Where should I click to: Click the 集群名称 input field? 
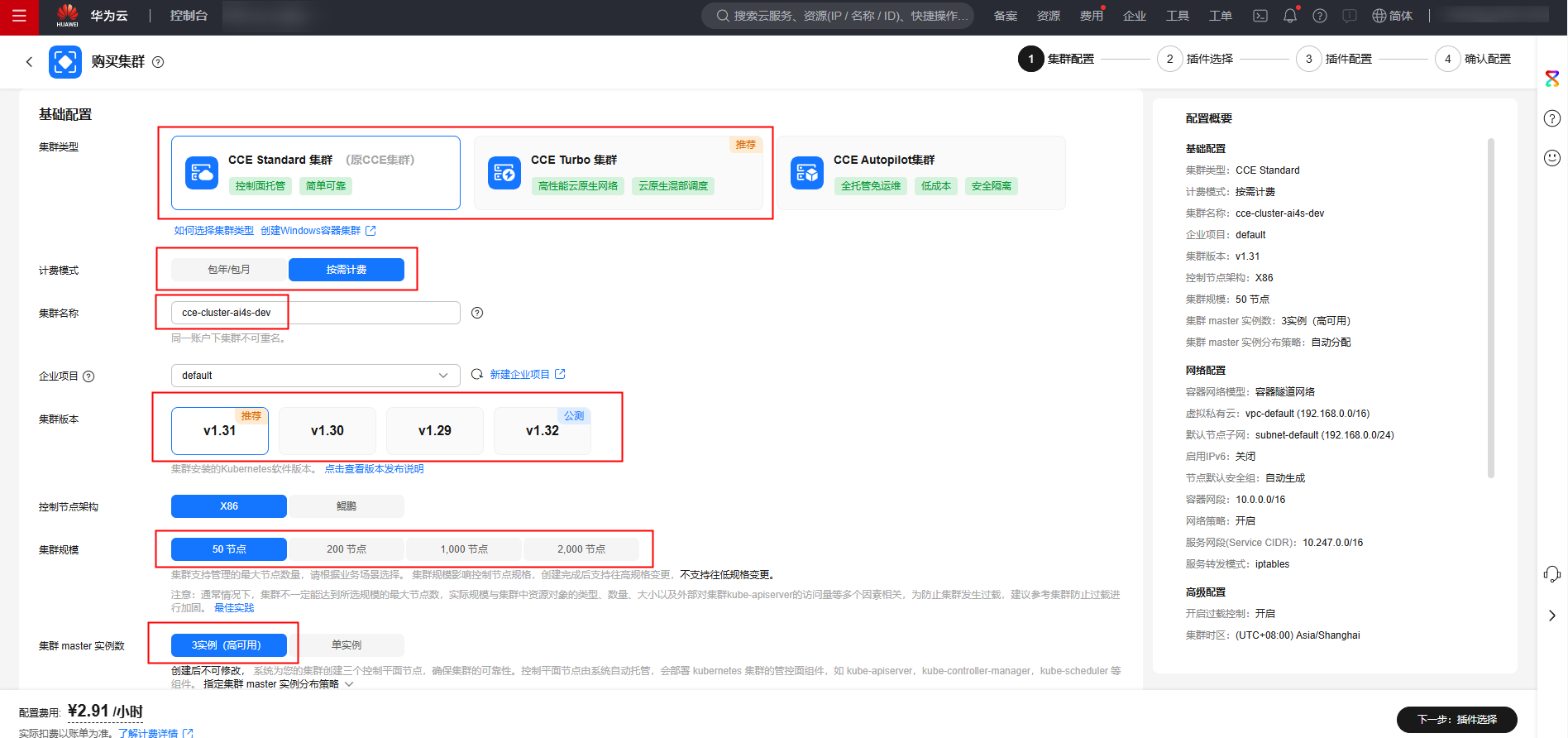pos(316,313)
